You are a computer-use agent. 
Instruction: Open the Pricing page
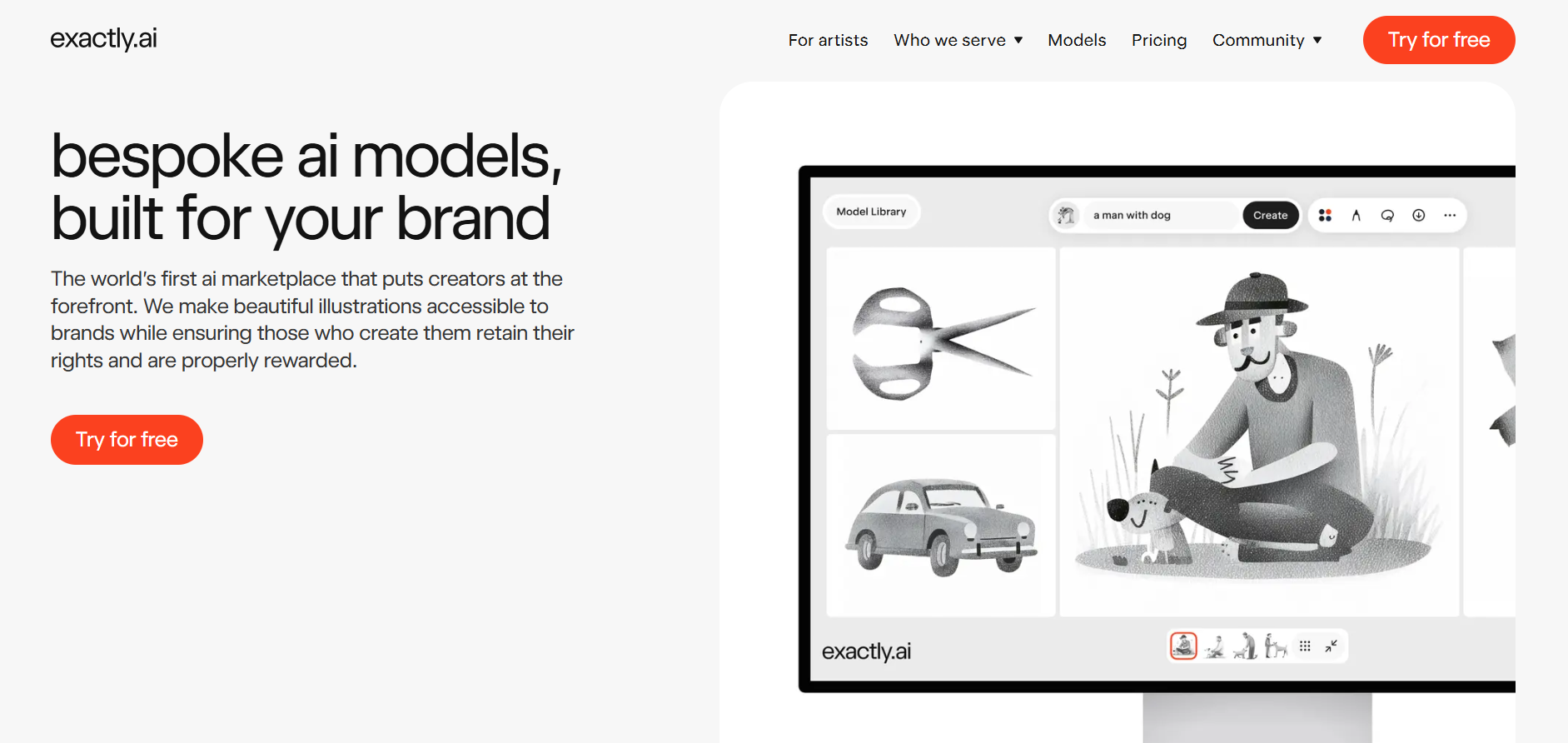[1159, 40]
